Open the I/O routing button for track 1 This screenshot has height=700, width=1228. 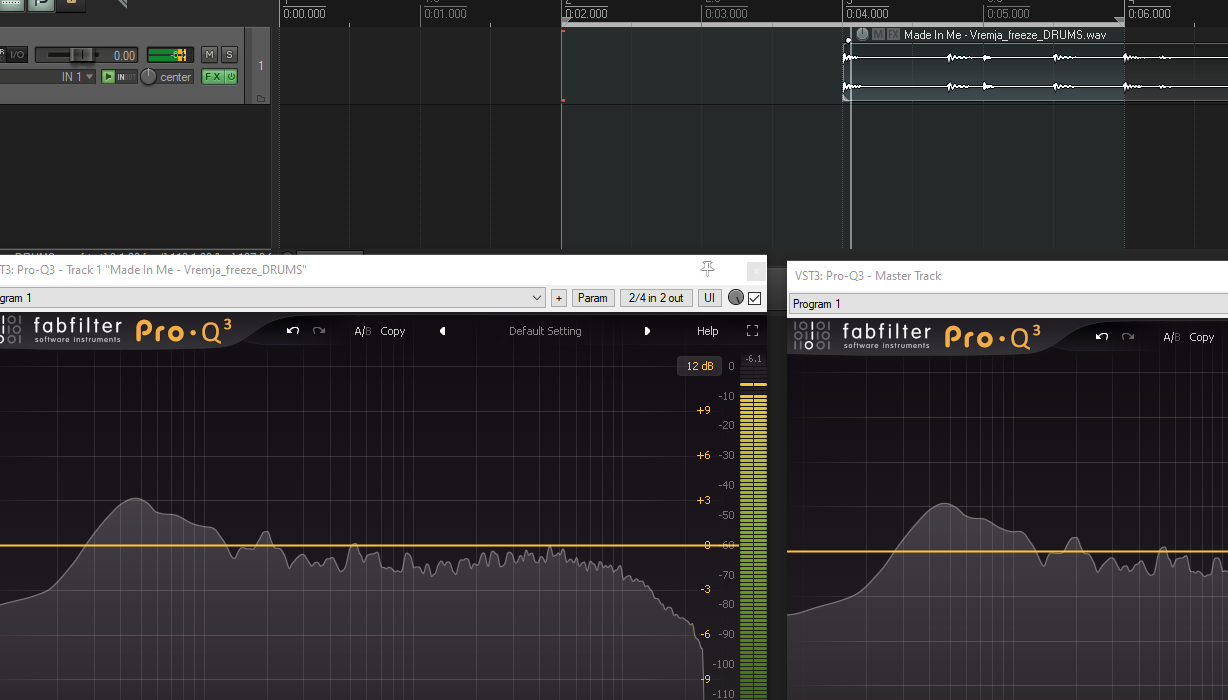click(18, 55)
